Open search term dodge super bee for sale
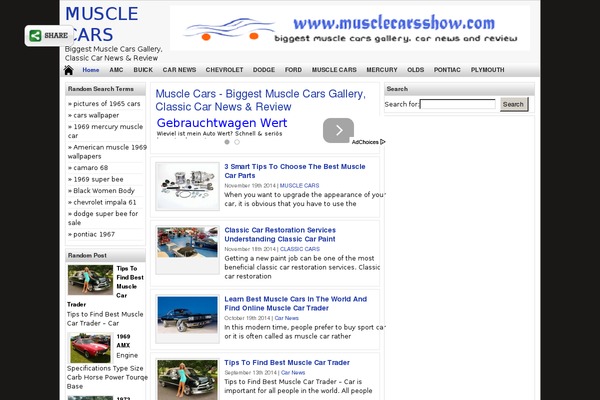This screenshot has width=600, height=400. (x=103, y=218)
